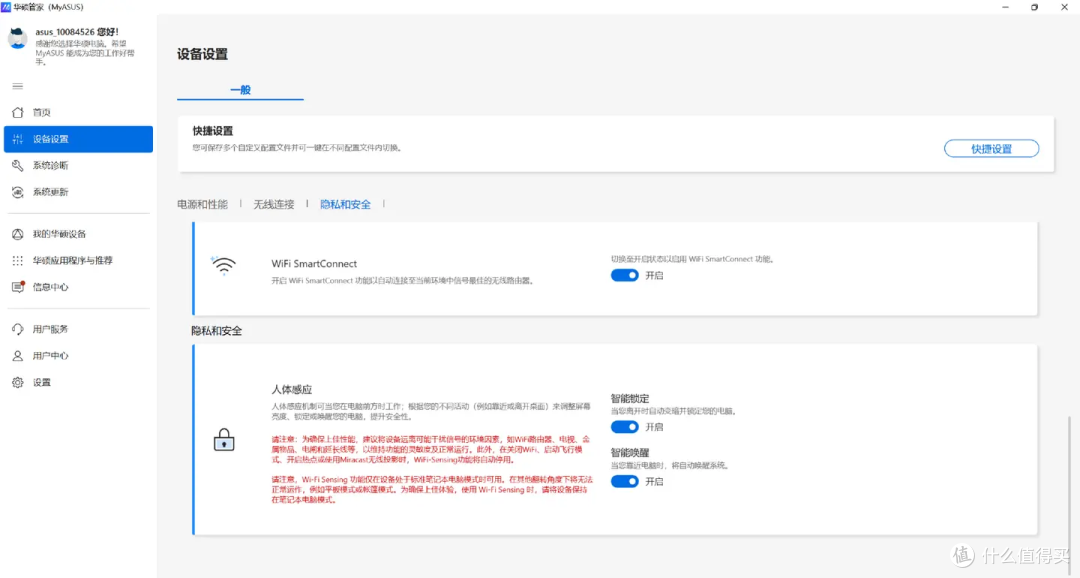Click the home icon beside 首页
The width and height of the screenshot is (1080, 578).
coord(18,112)
